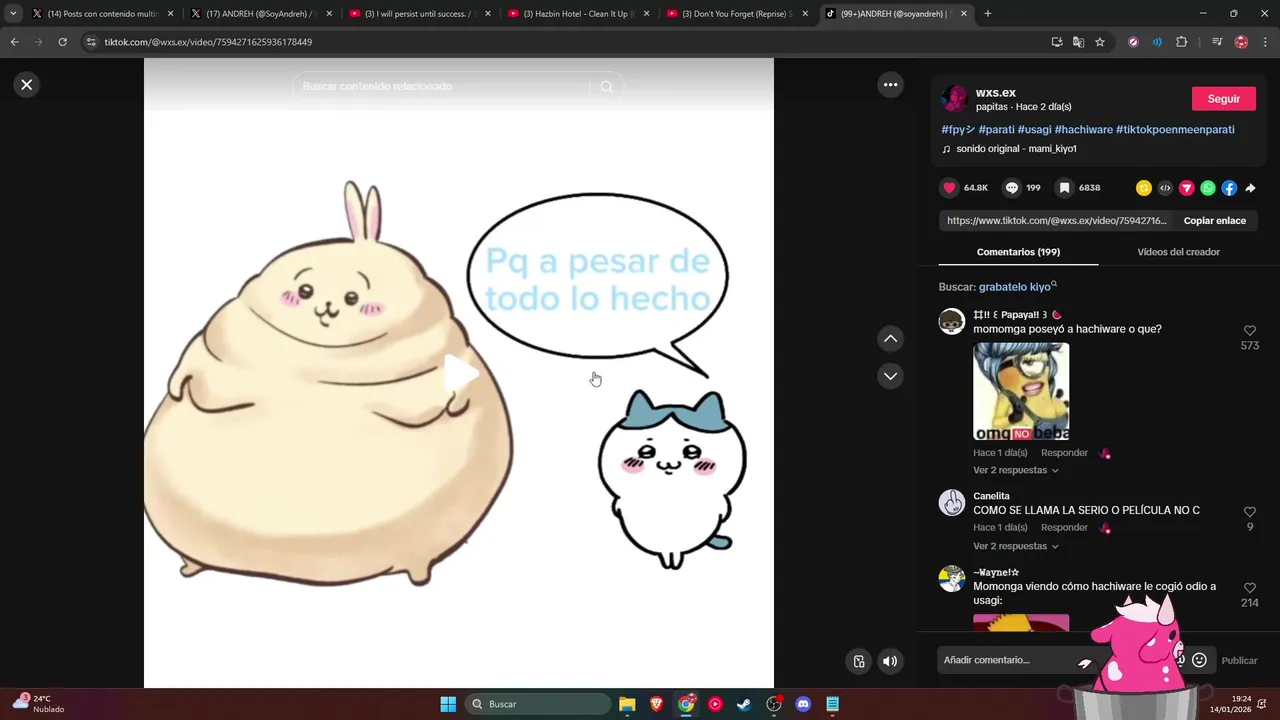
Task: Share the video to WhatsApp
Action: click(x=1208, y=188)
